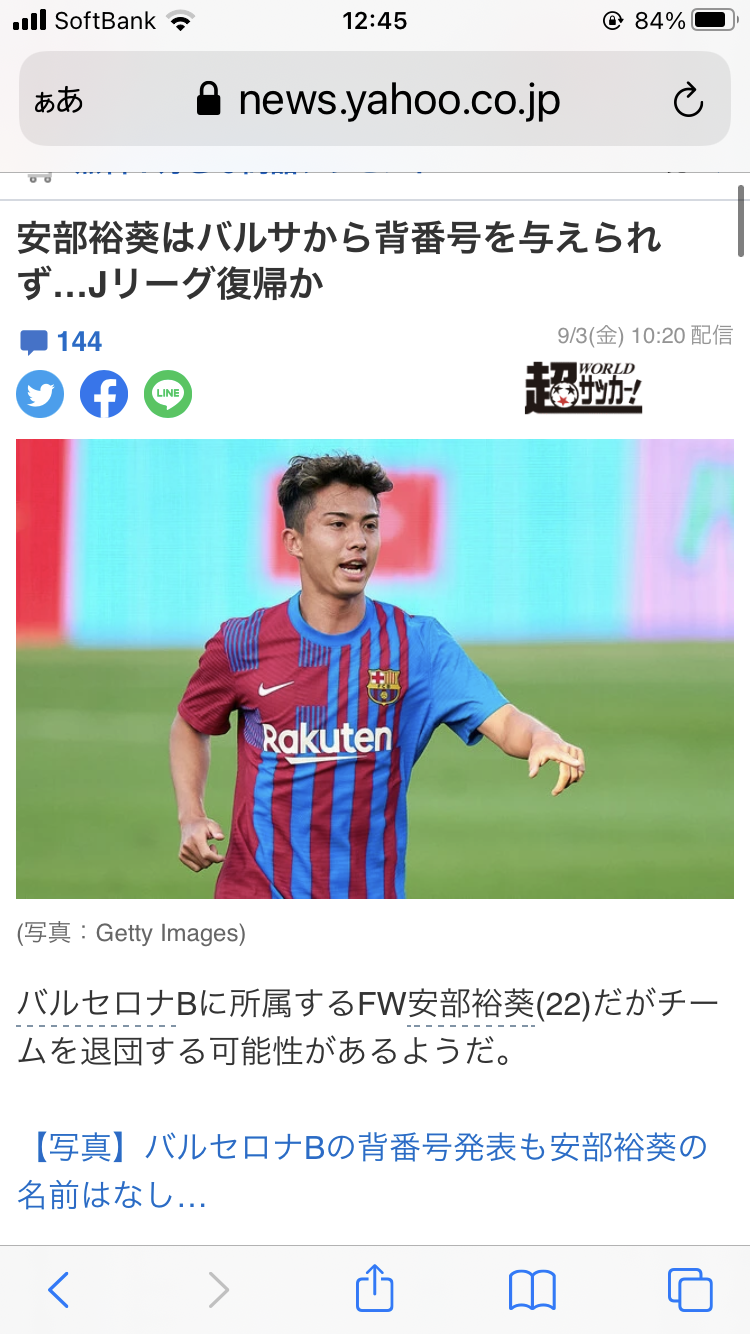Open the 安部裕葵 player photo
This screenshot has width=750, height=1334.
[375, 669]
